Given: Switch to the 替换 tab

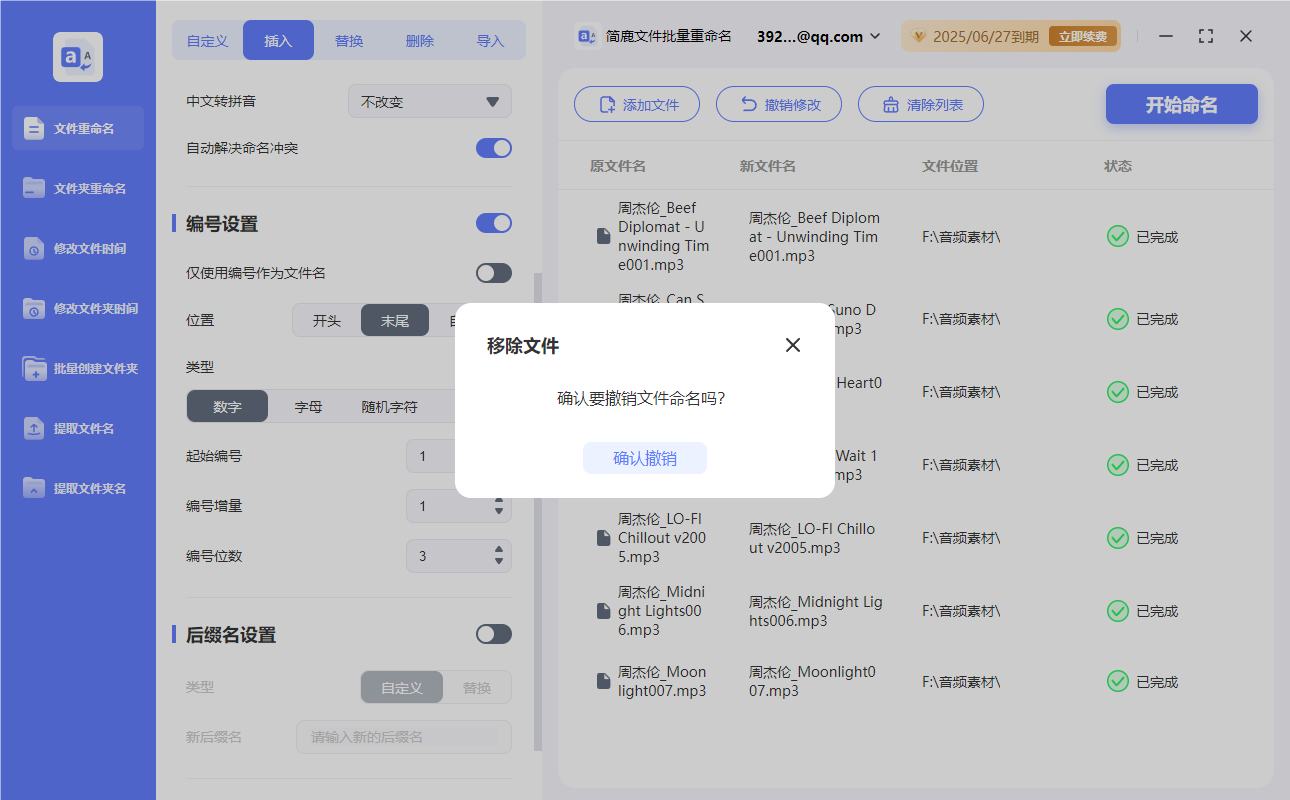Looking at the screenshot, I should click(x=349, y=40).
